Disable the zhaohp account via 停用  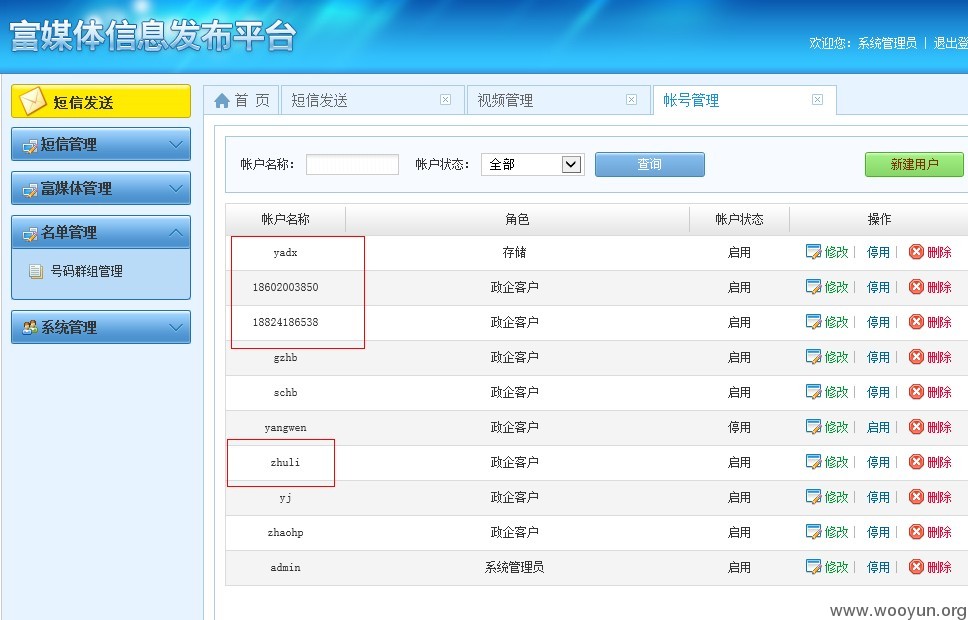click(x=878, y=532)
